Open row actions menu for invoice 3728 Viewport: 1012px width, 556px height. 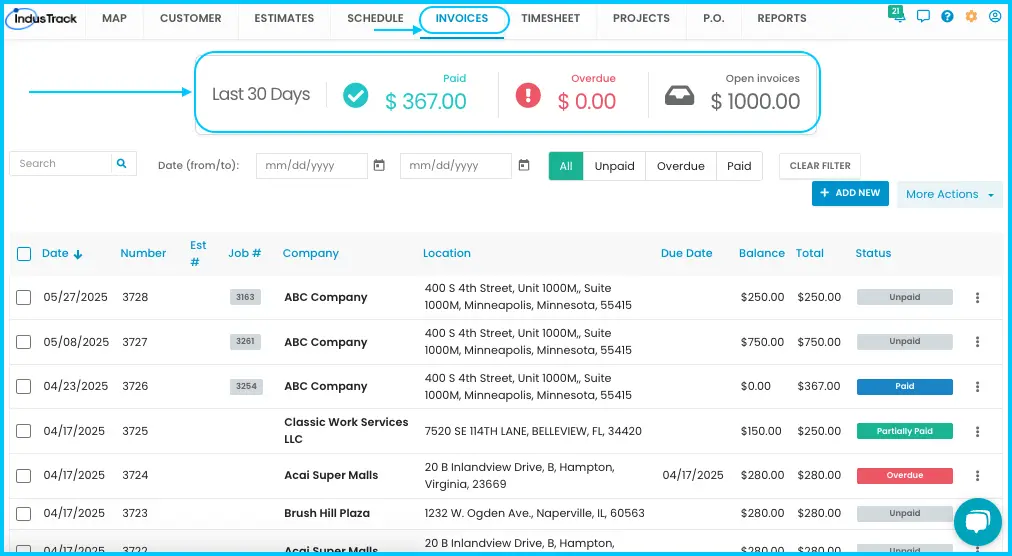tap(977, 298)
